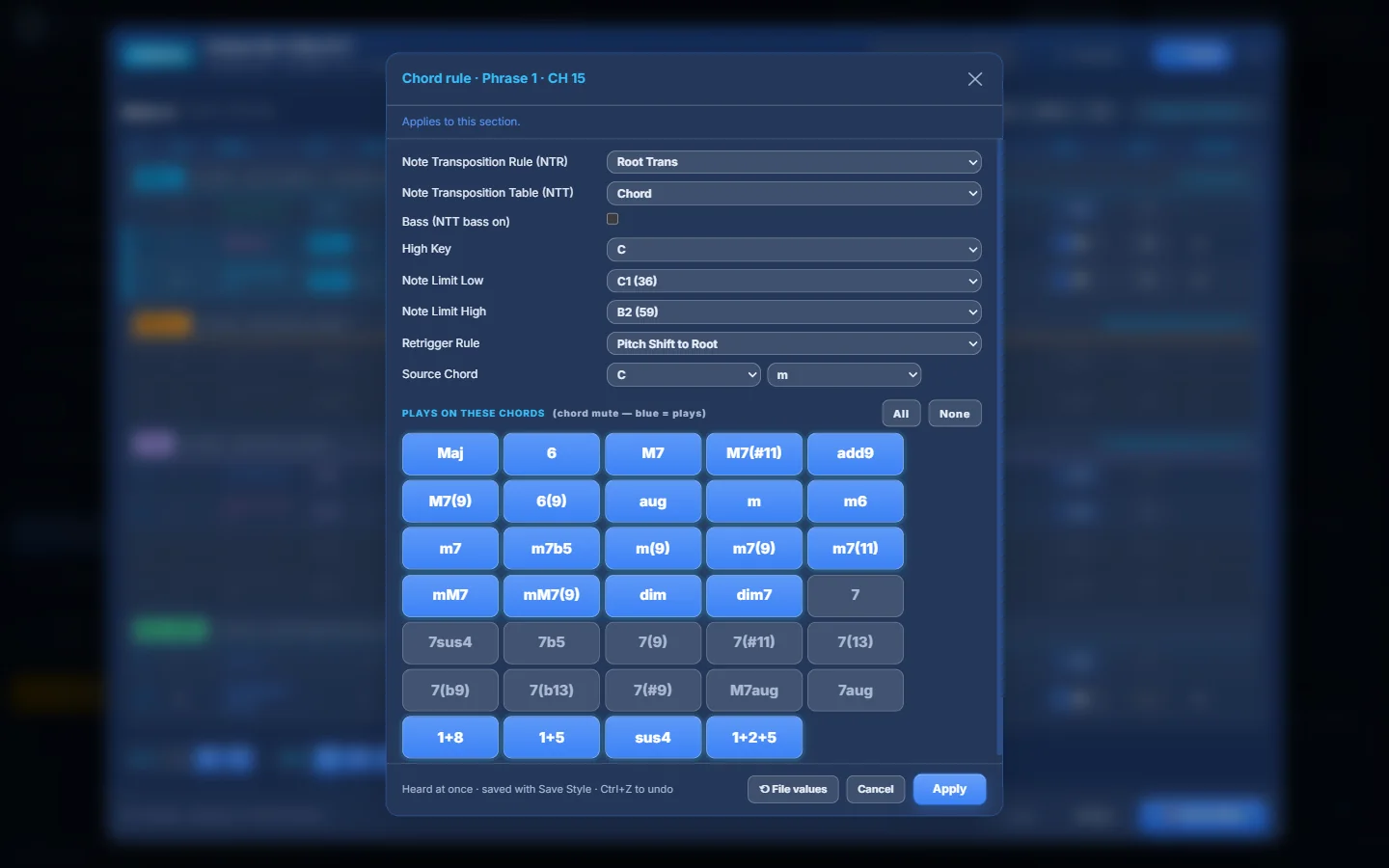Toggle the 6 chord button
The height and width of the screenshot is (868, 1389).
tap(552, 453)
